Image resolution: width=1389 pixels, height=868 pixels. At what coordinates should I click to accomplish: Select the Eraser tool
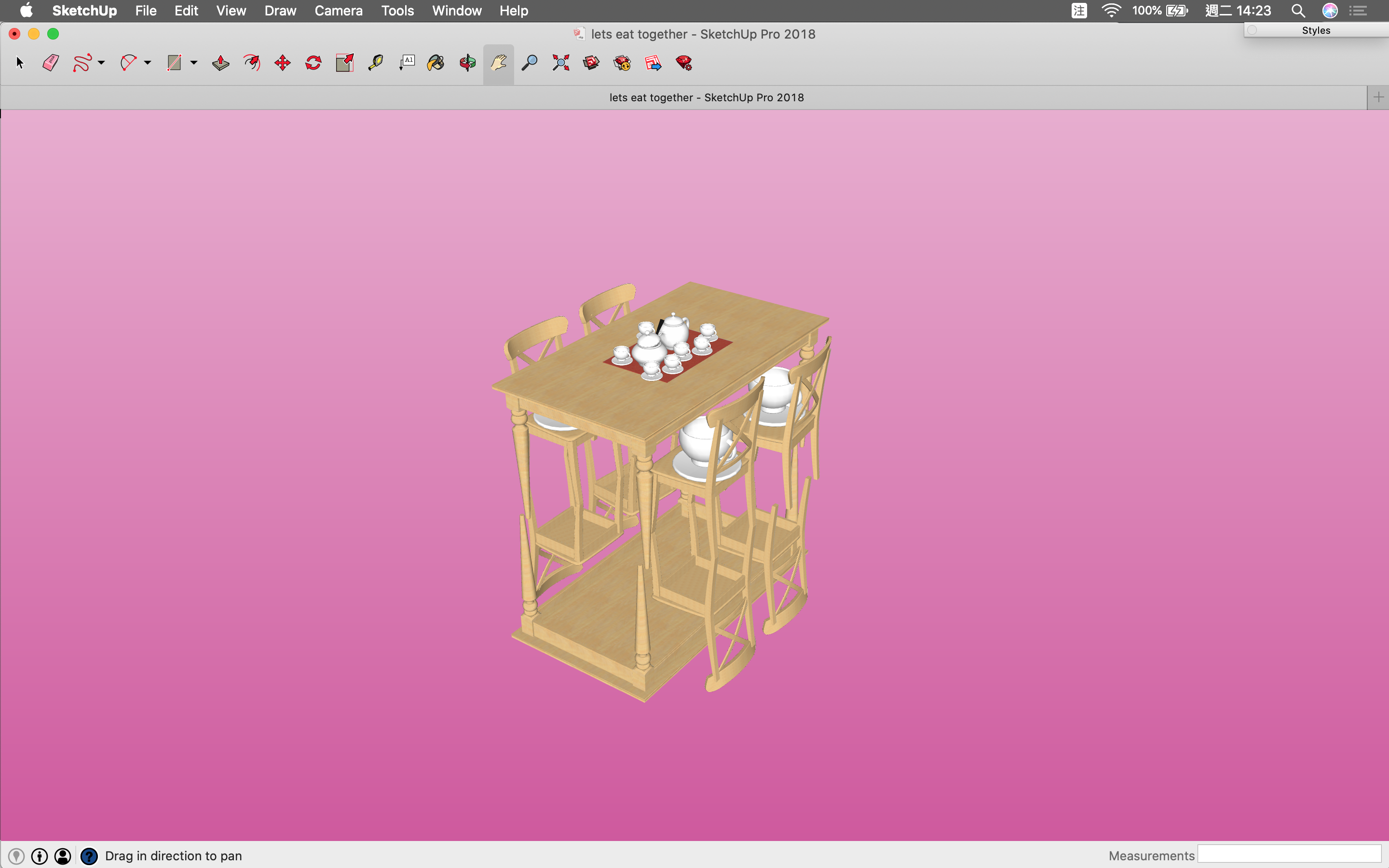[51, 63]
